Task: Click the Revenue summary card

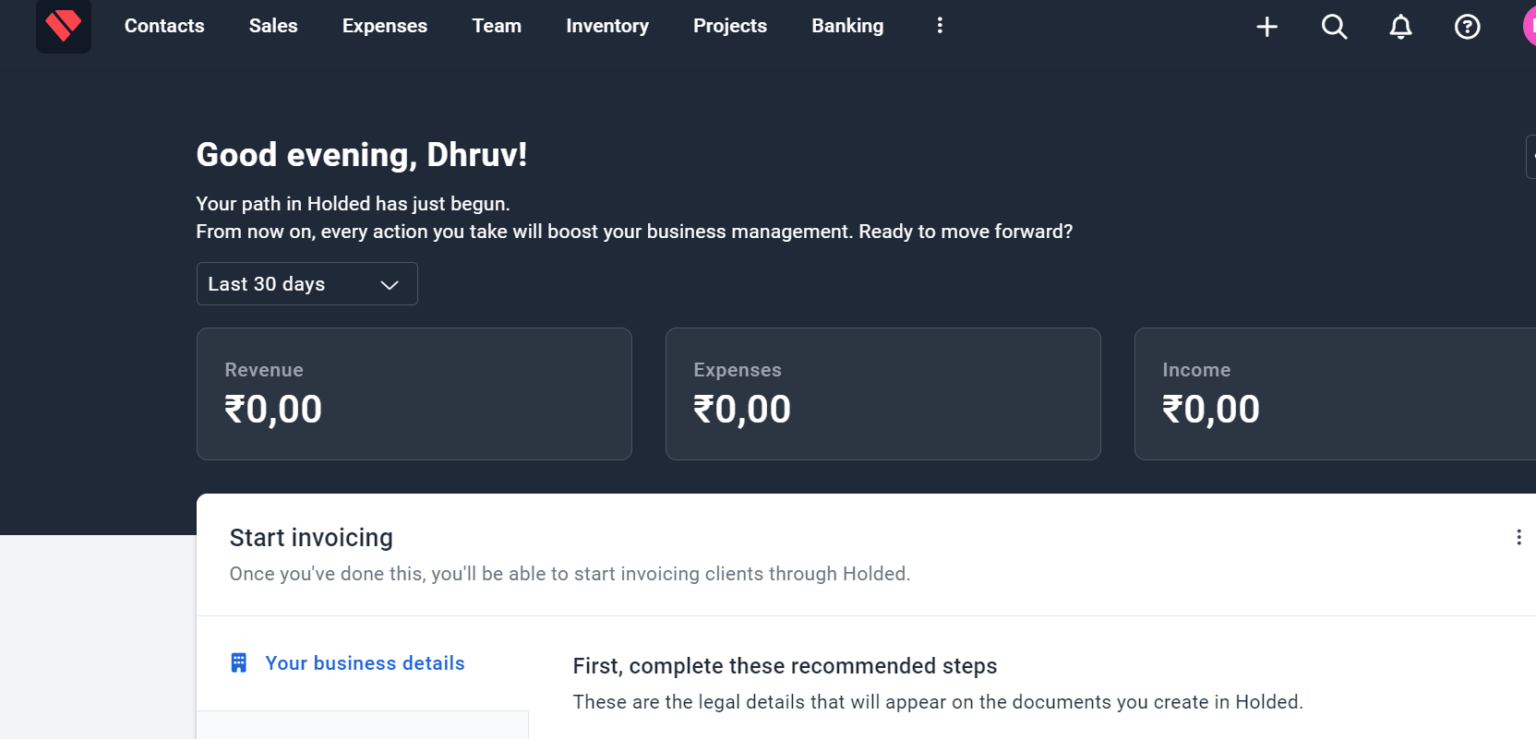Action: pyautogui.click(x=414, y=394)
